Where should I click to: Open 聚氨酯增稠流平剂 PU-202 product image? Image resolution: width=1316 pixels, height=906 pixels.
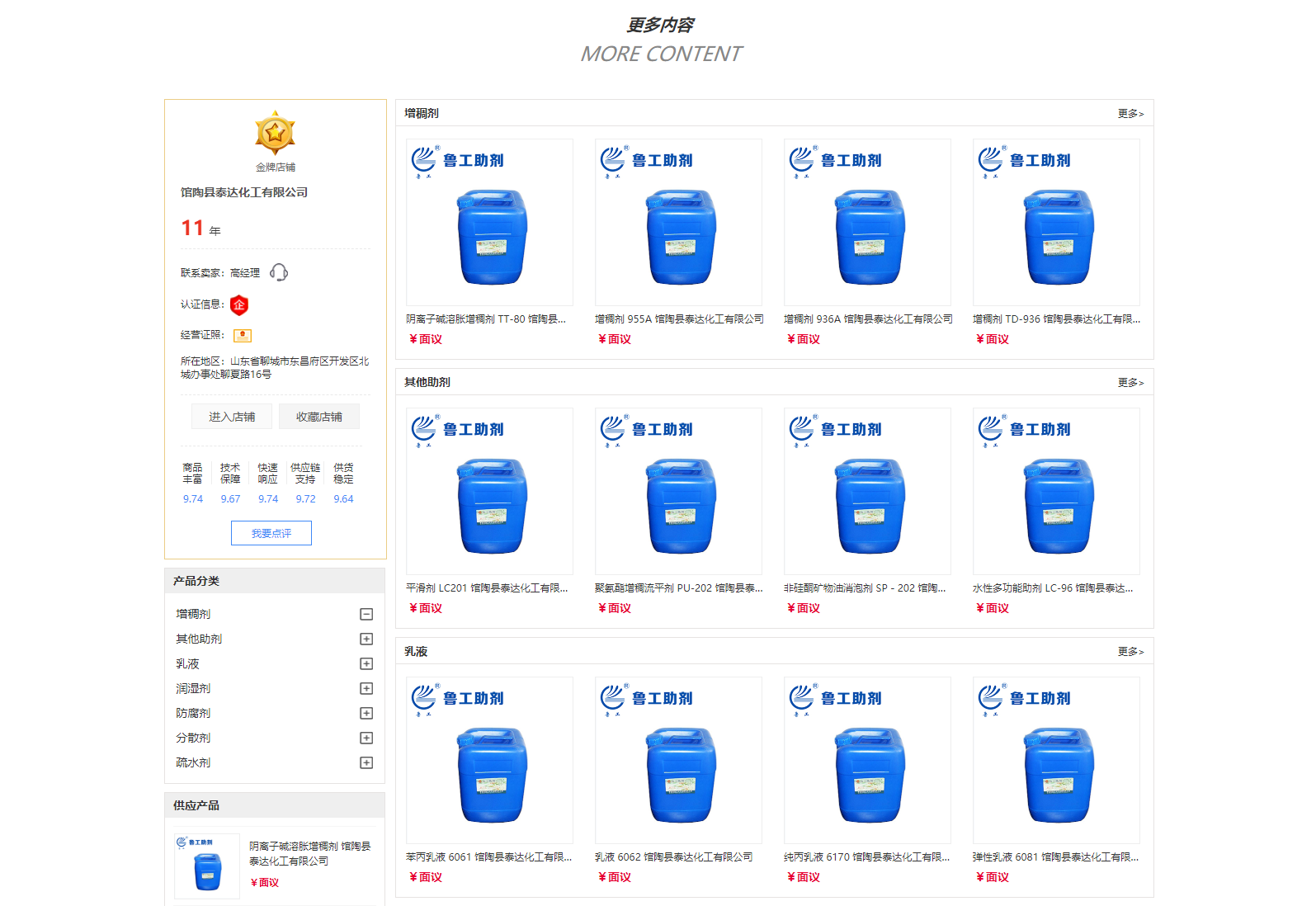(x=678, y=491)
